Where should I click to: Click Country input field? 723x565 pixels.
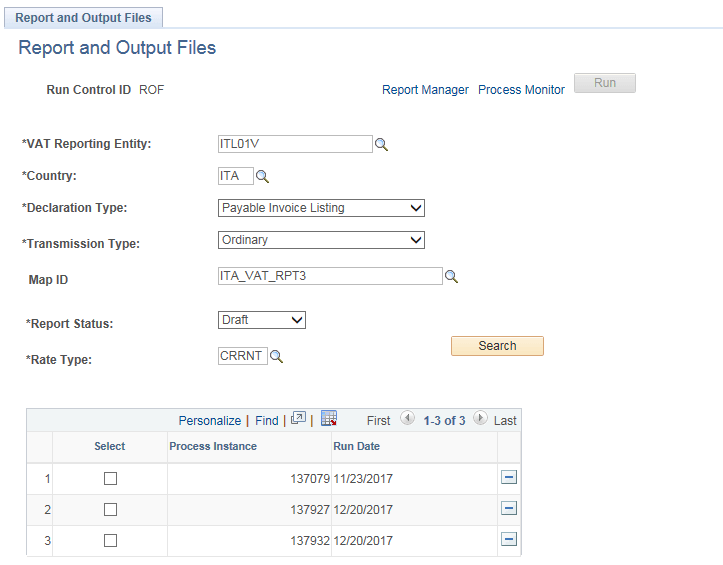point(236,176)
